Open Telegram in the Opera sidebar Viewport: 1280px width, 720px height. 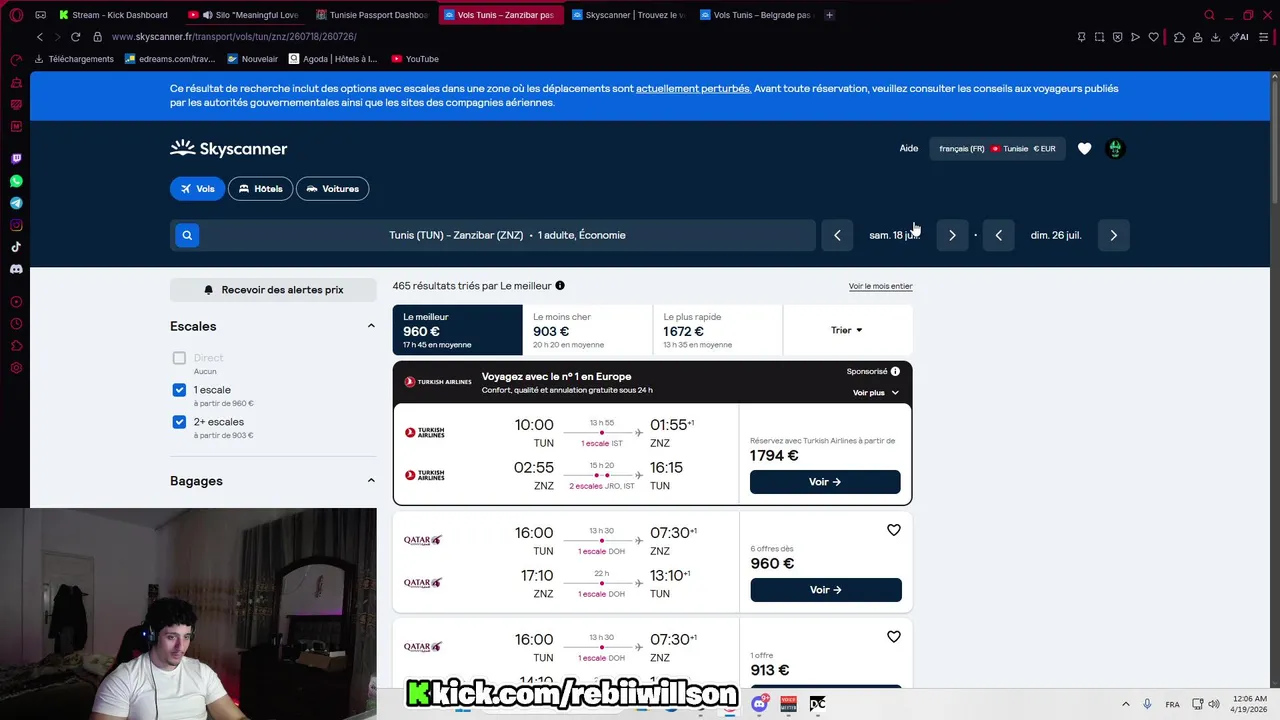(16, 203)
